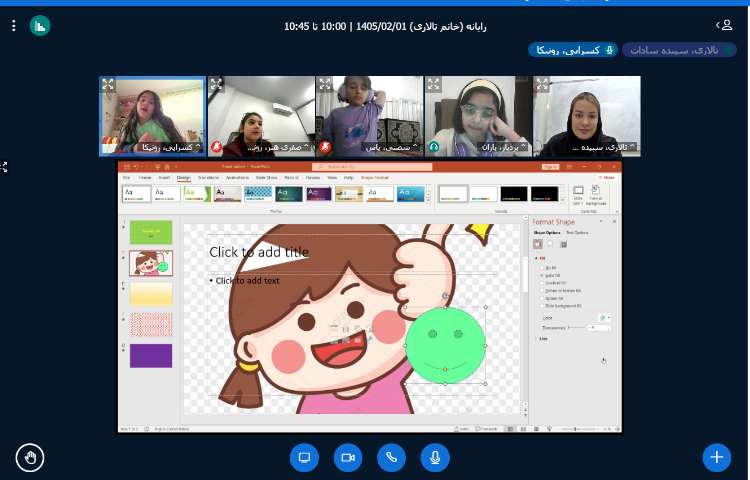Select the Effects icon in Format Shape
This screenshot has height=480, width=750.
pos(551,244)
